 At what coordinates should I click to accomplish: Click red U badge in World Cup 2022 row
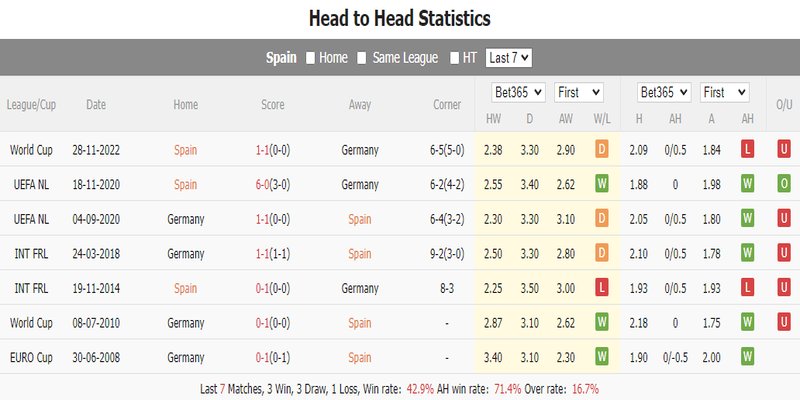pos(784,149)
